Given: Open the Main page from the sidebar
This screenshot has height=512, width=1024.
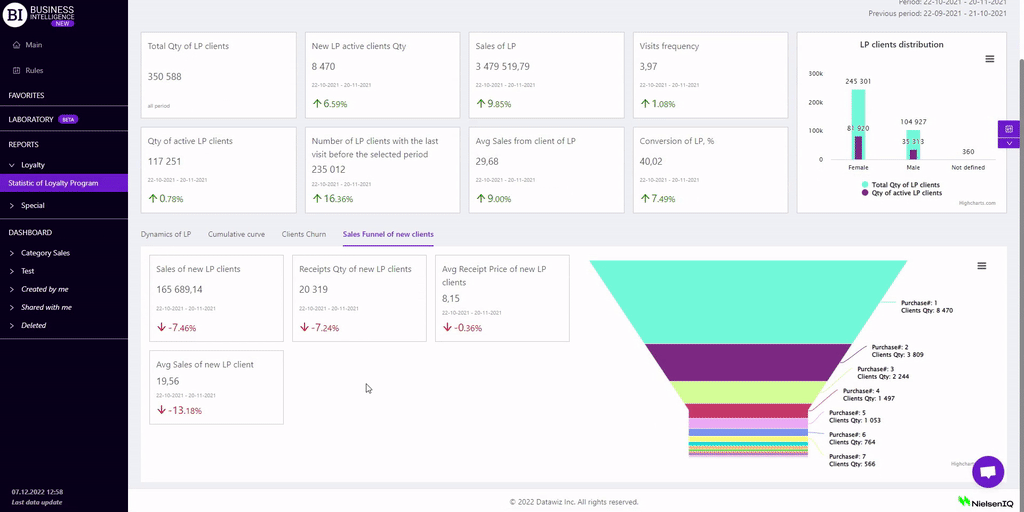Looking at the screenshot, I should coord(33,45).
